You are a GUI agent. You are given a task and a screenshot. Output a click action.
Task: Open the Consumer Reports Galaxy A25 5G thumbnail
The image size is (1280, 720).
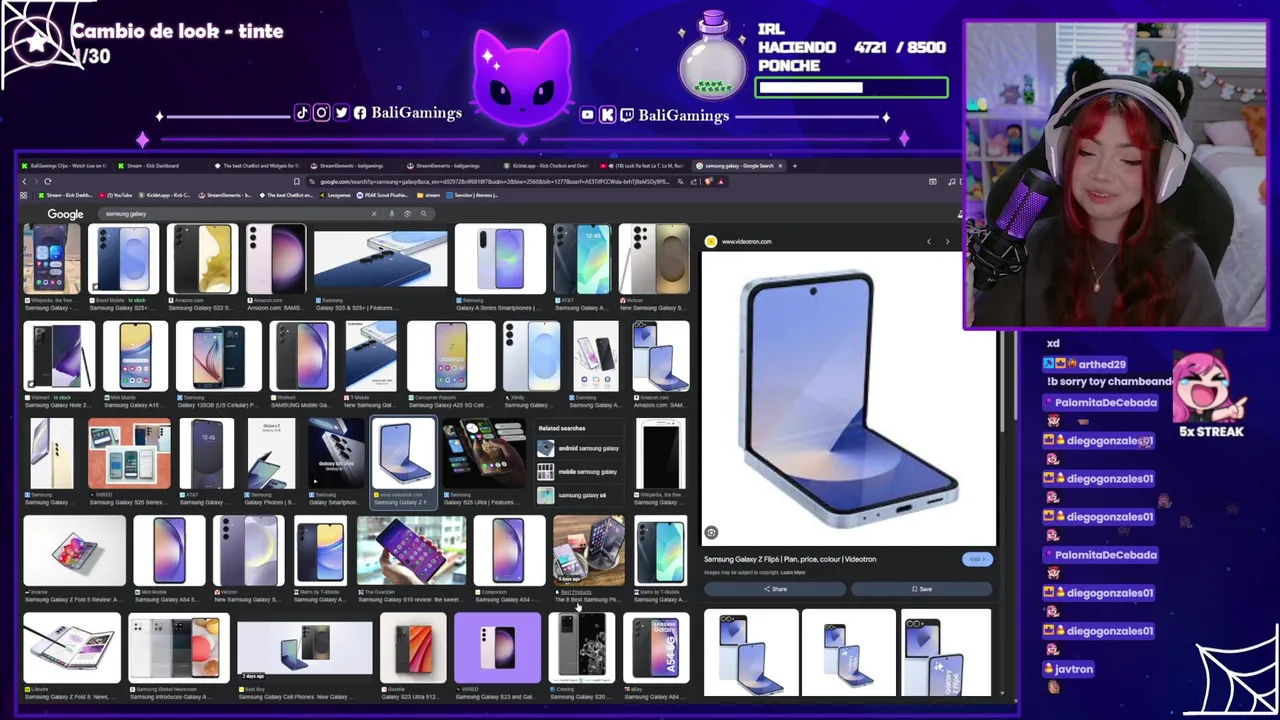pos(451,356)
